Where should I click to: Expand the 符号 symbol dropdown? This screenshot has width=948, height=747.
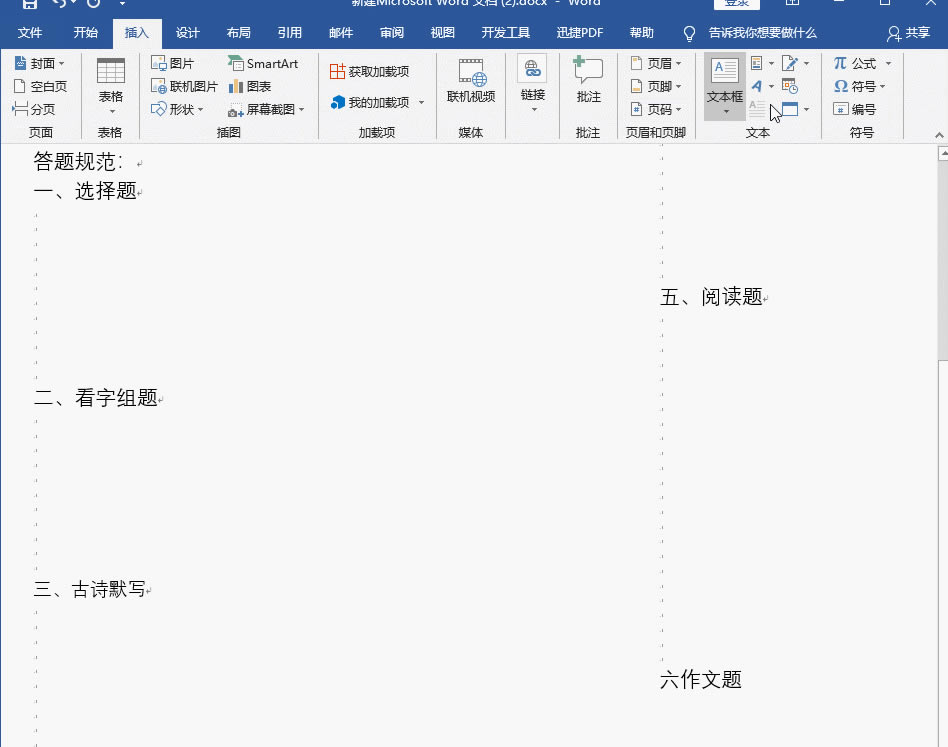click(x=860, y=87)
